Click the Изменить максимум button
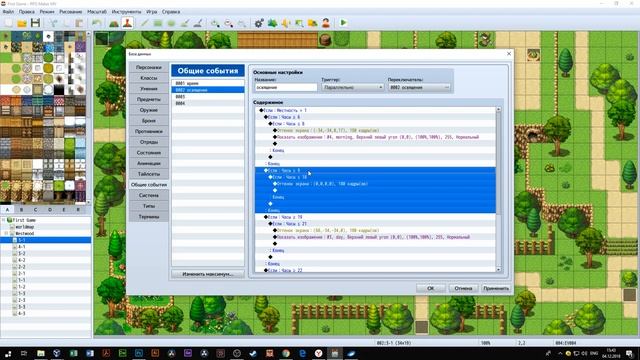Screen dimensions: 640x360 point(208,274)
